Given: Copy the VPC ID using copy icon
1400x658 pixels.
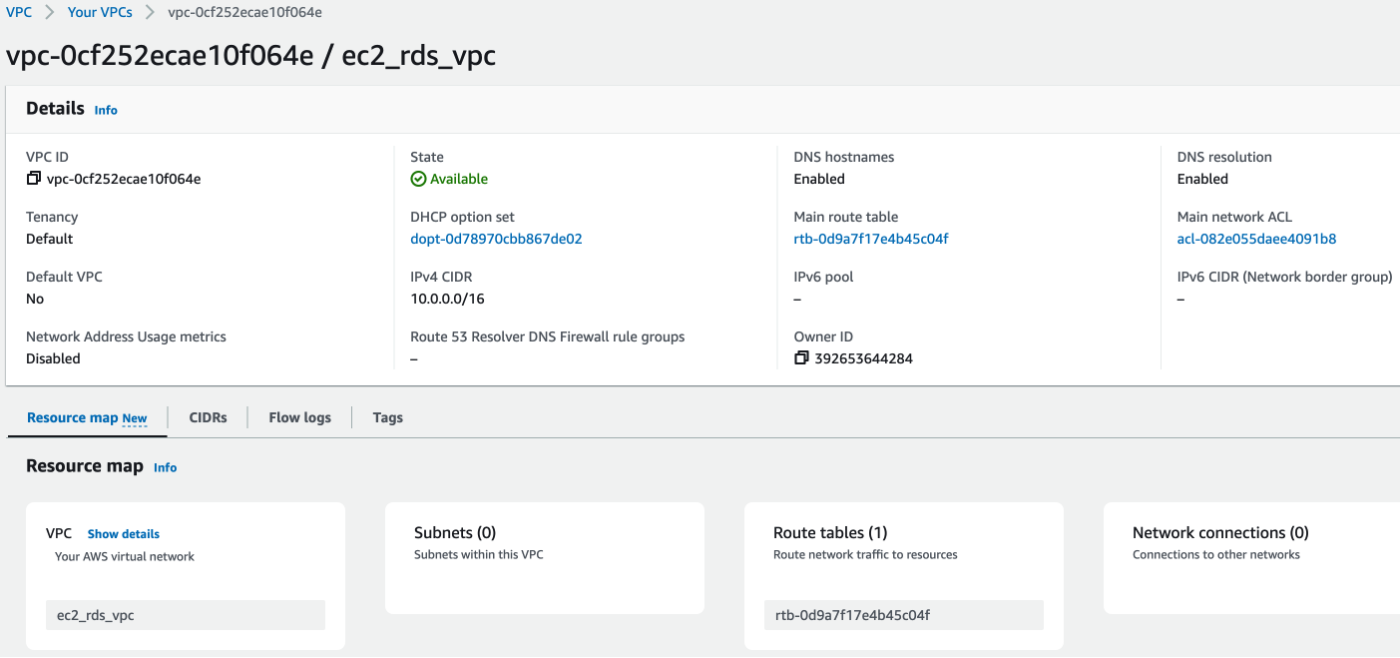Looking at the screenshot, I should 34,179.
